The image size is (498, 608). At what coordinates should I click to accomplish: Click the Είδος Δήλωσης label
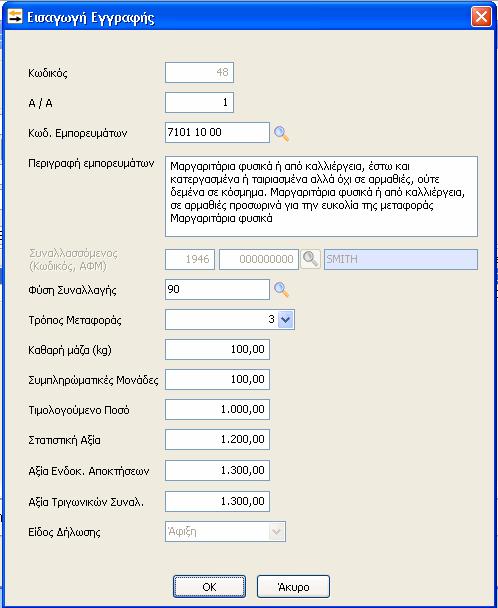pyautogui.click(x=64, y=532)
